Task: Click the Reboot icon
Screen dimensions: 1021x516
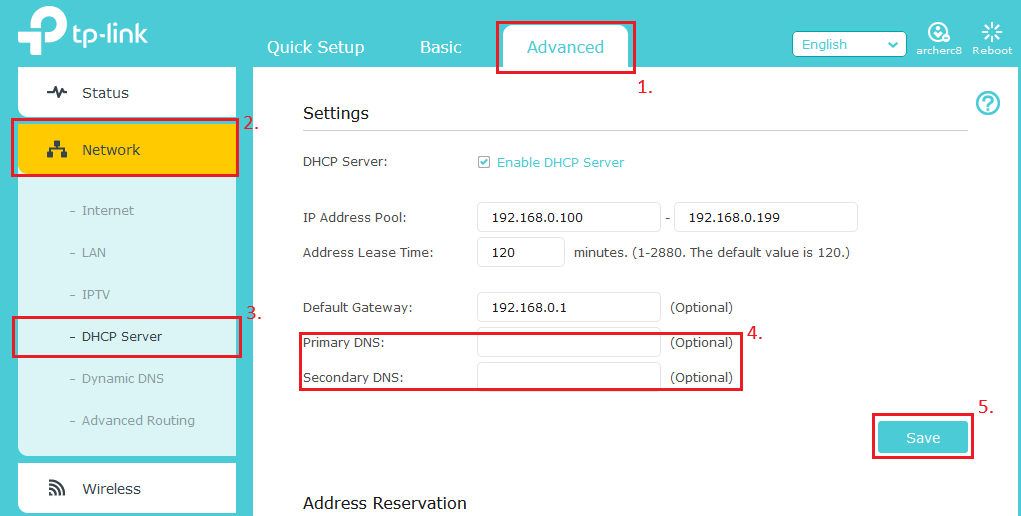Action: [992, 32]
